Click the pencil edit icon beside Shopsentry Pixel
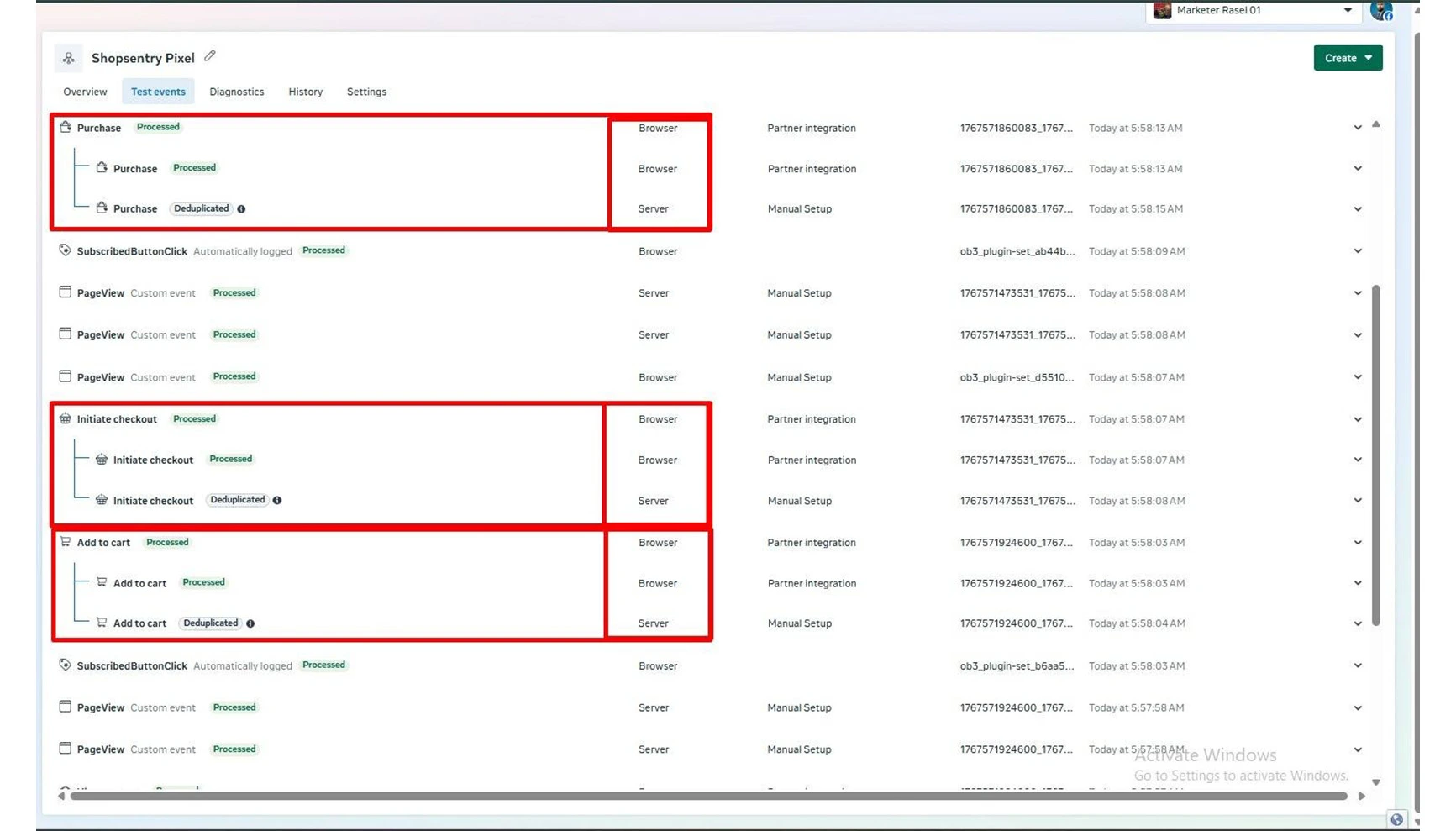This screenshot has height=831, width=1456. 210,56
